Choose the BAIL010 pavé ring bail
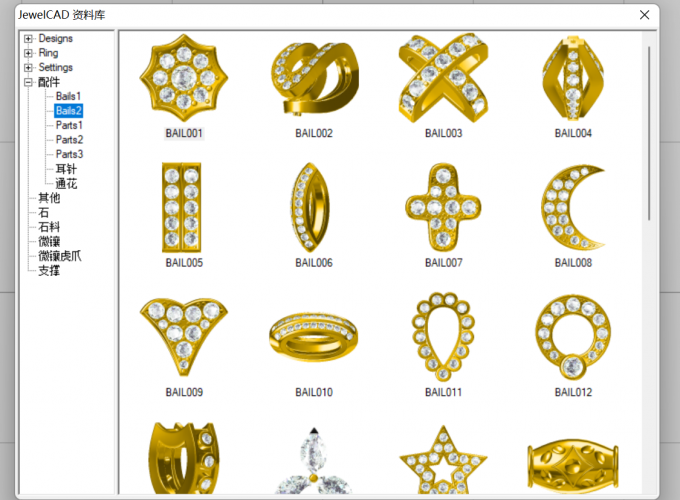680x500 pixels. point(313,337)
